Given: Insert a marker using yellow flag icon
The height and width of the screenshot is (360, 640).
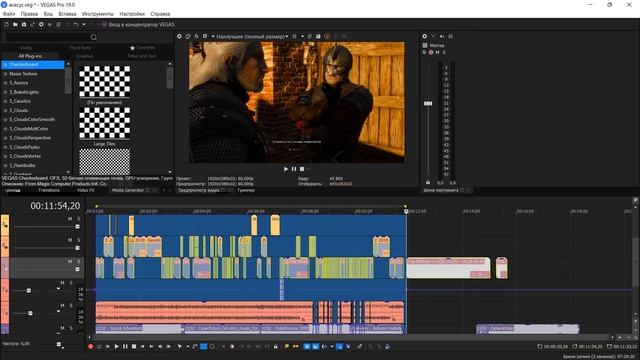Looking at the screenshot, I should pos(287,347).
